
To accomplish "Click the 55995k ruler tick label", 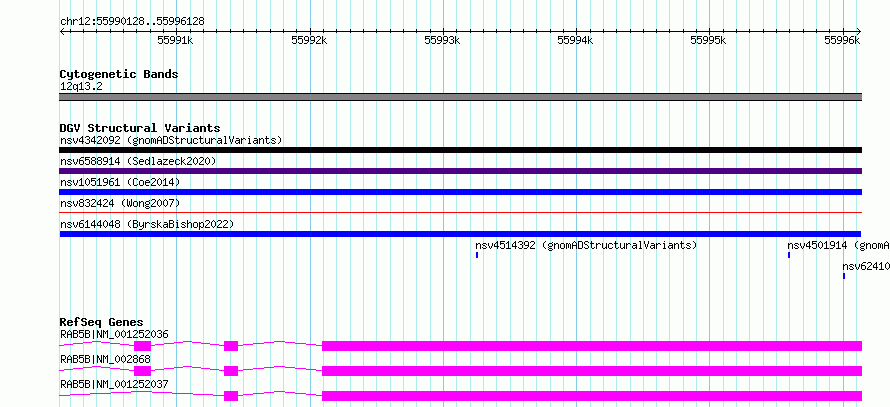I will (708, 40).
